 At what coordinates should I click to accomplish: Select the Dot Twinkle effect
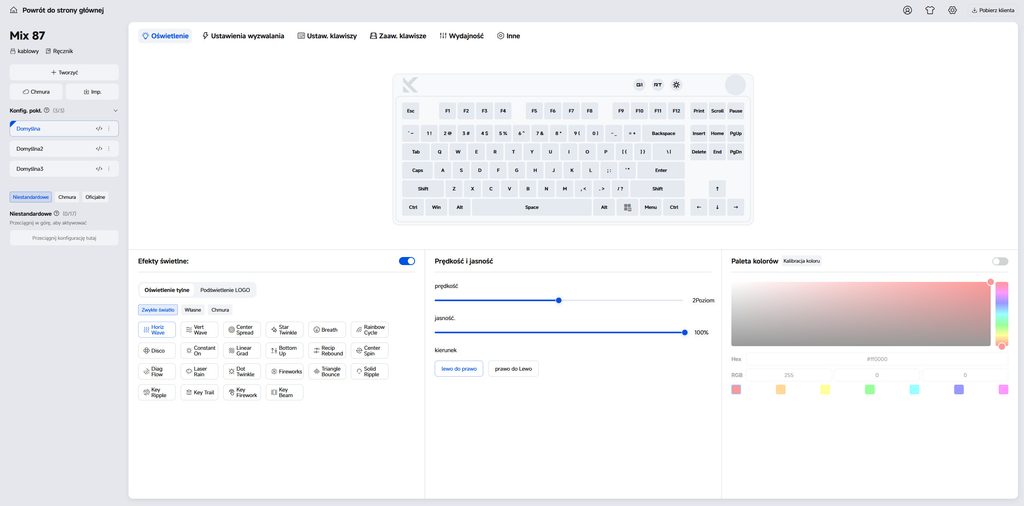click(242, 372)
